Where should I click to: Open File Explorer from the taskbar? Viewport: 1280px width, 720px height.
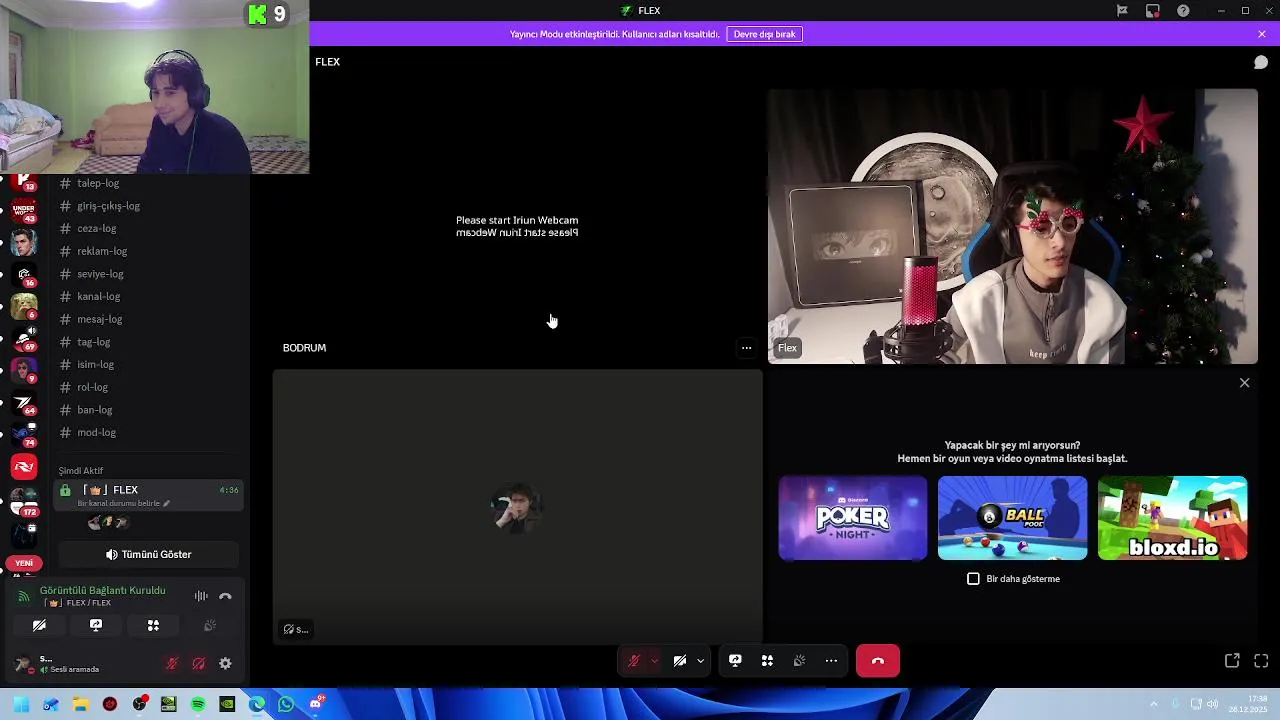(x=80, y=704)
